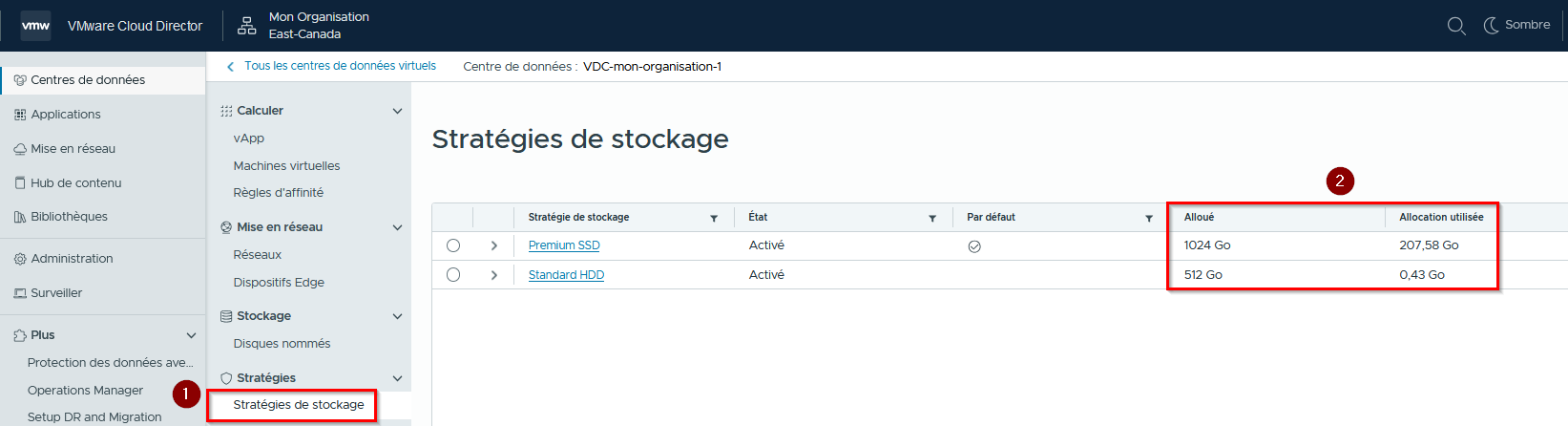Click the Centres de données icon
This screenshot has width=1568, height=426.
pos(20,80)
